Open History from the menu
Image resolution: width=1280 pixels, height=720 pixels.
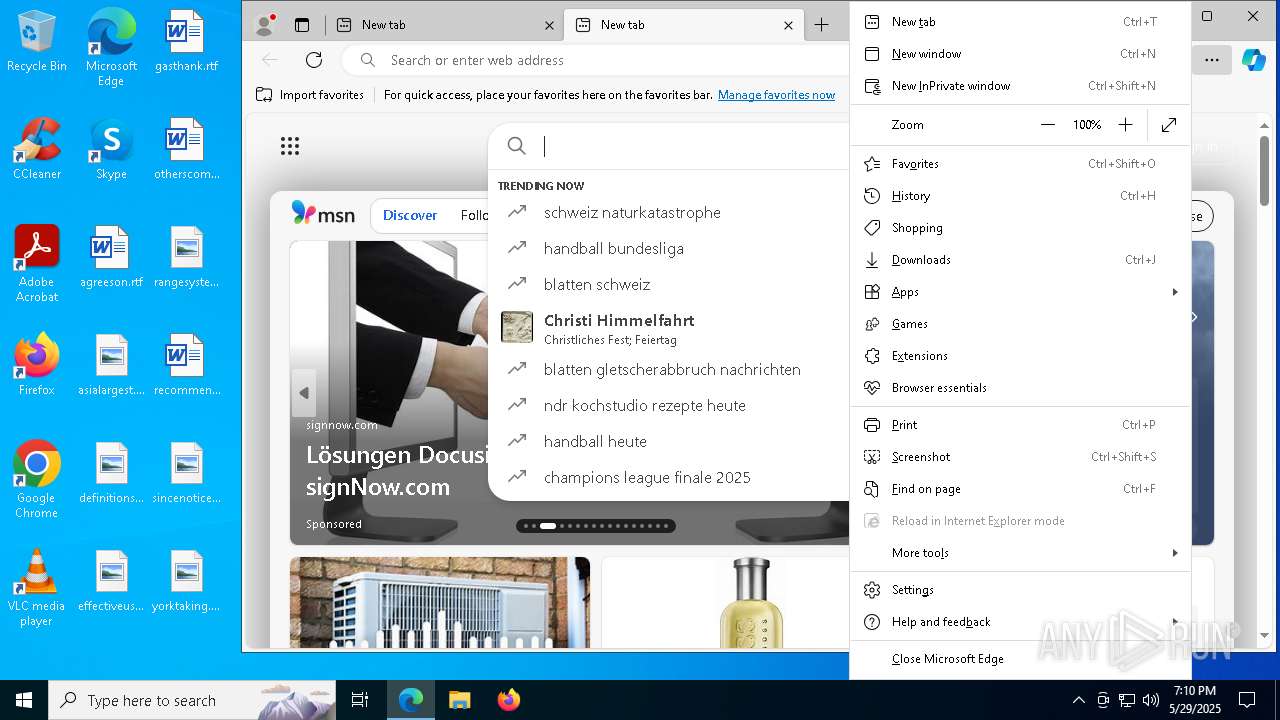pyautogui.click(x=1020, y=196)
